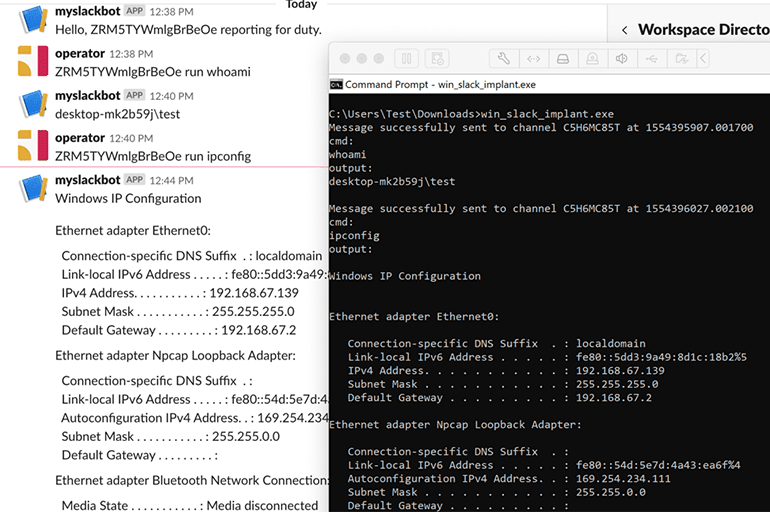Click 'whoami' in the Command Prompt output
Viewport: 770px width, 512px height.
pos(347,155)
